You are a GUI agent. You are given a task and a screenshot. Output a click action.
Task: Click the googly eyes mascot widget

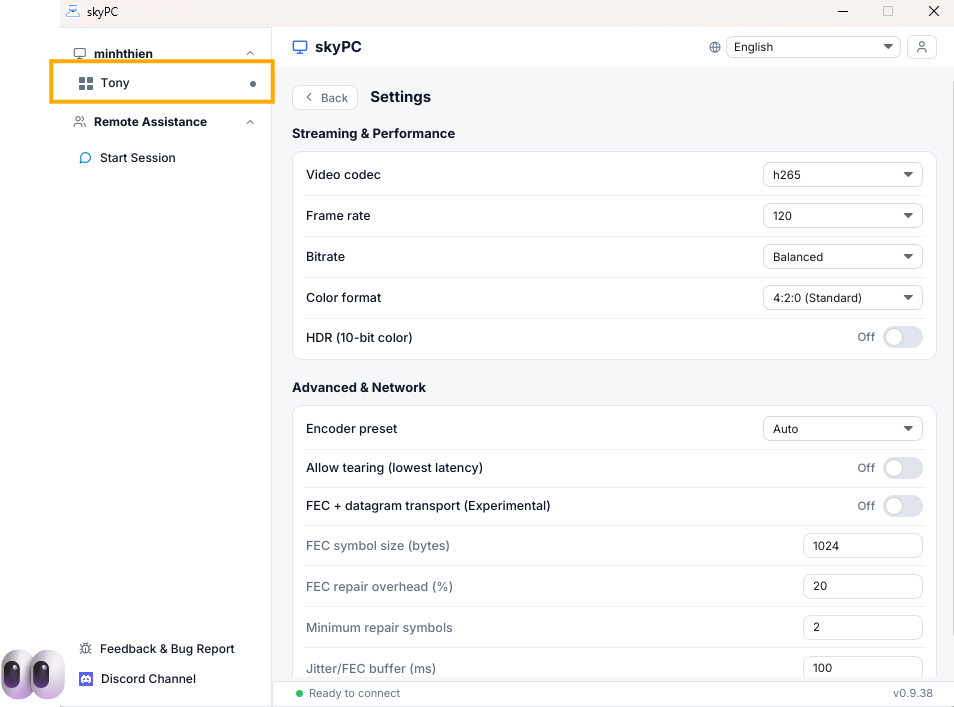click(33, 674)
